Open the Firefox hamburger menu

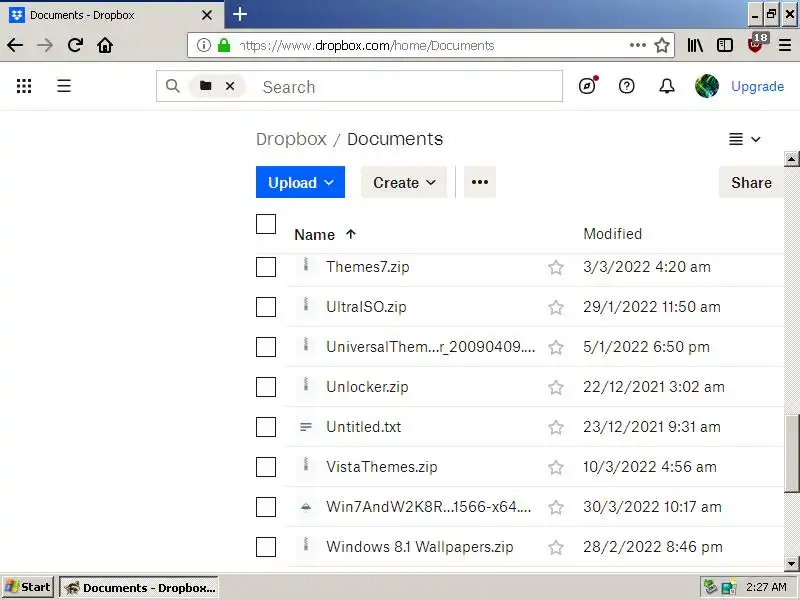coord(785,45)
